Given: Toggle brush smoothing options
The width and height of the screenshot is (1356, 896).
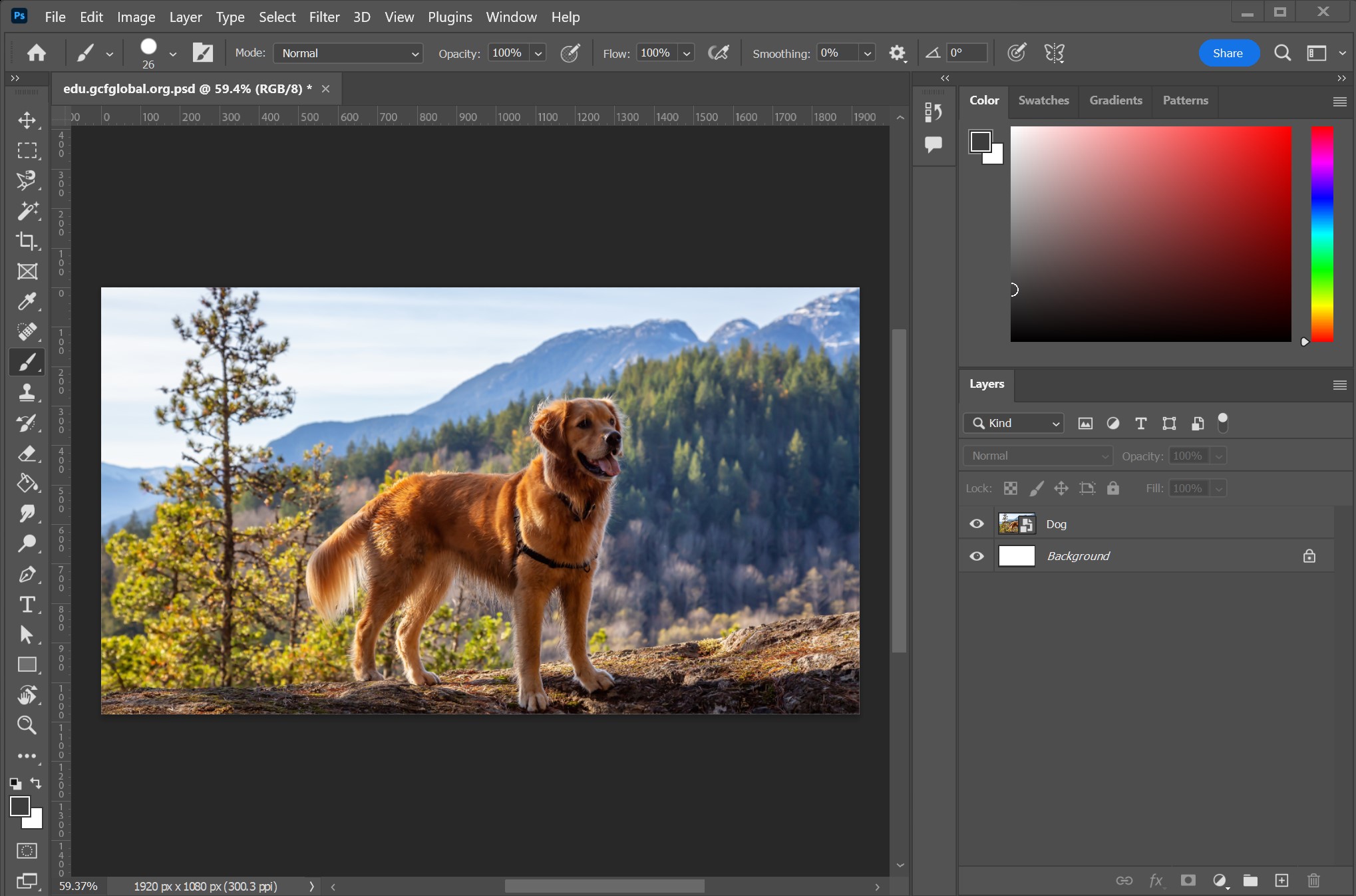Looking at the screenshot, I should 897,53.
